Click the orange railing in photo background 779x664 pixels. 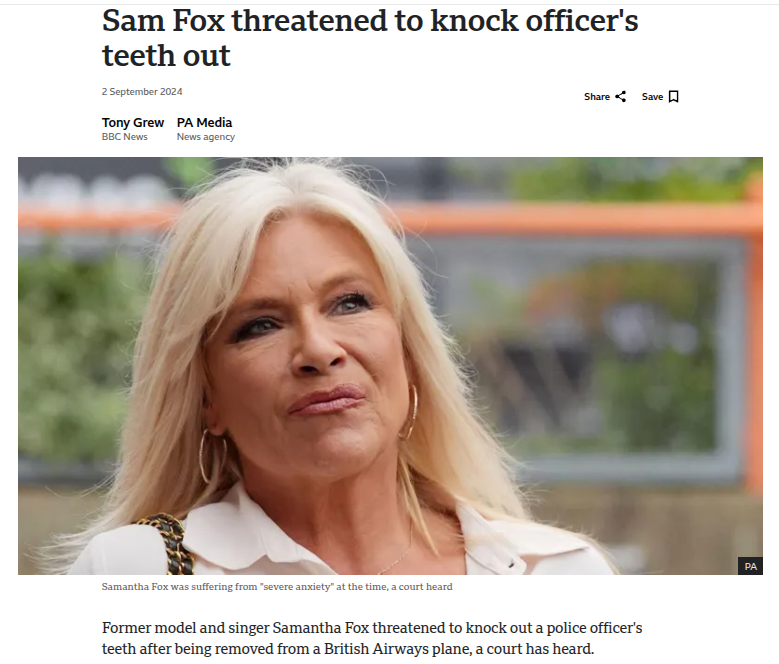pyautogui.click(x=571, y=218)
